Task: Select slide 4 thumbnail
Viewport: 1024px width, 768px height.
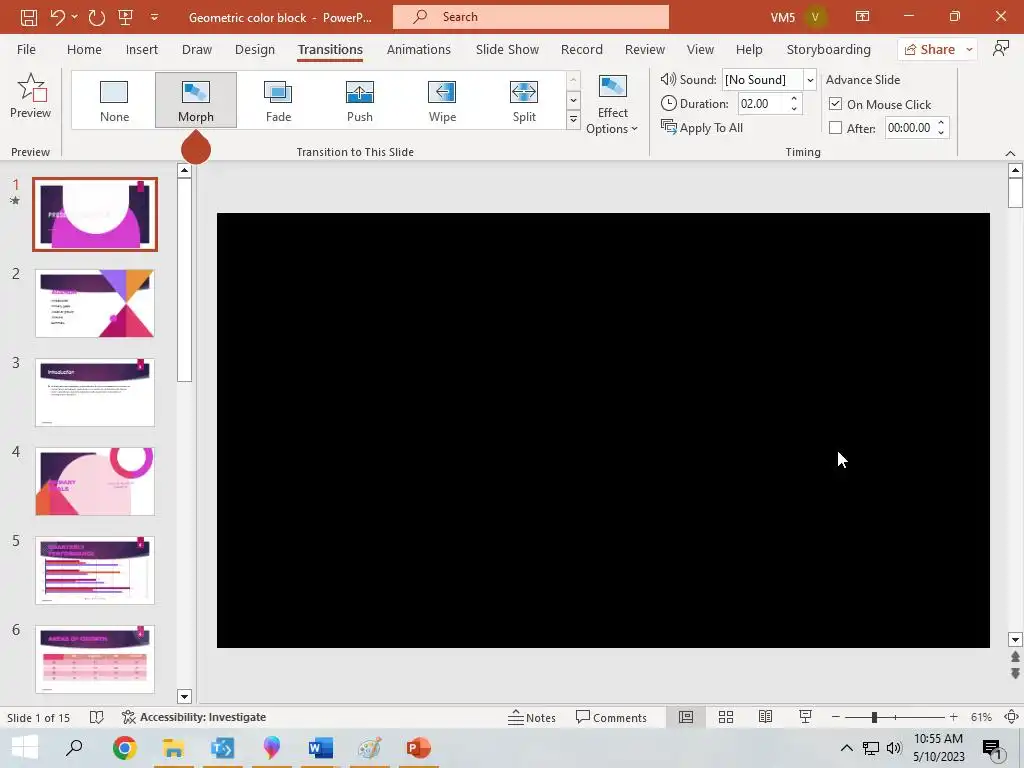Action: coord(95,481)
